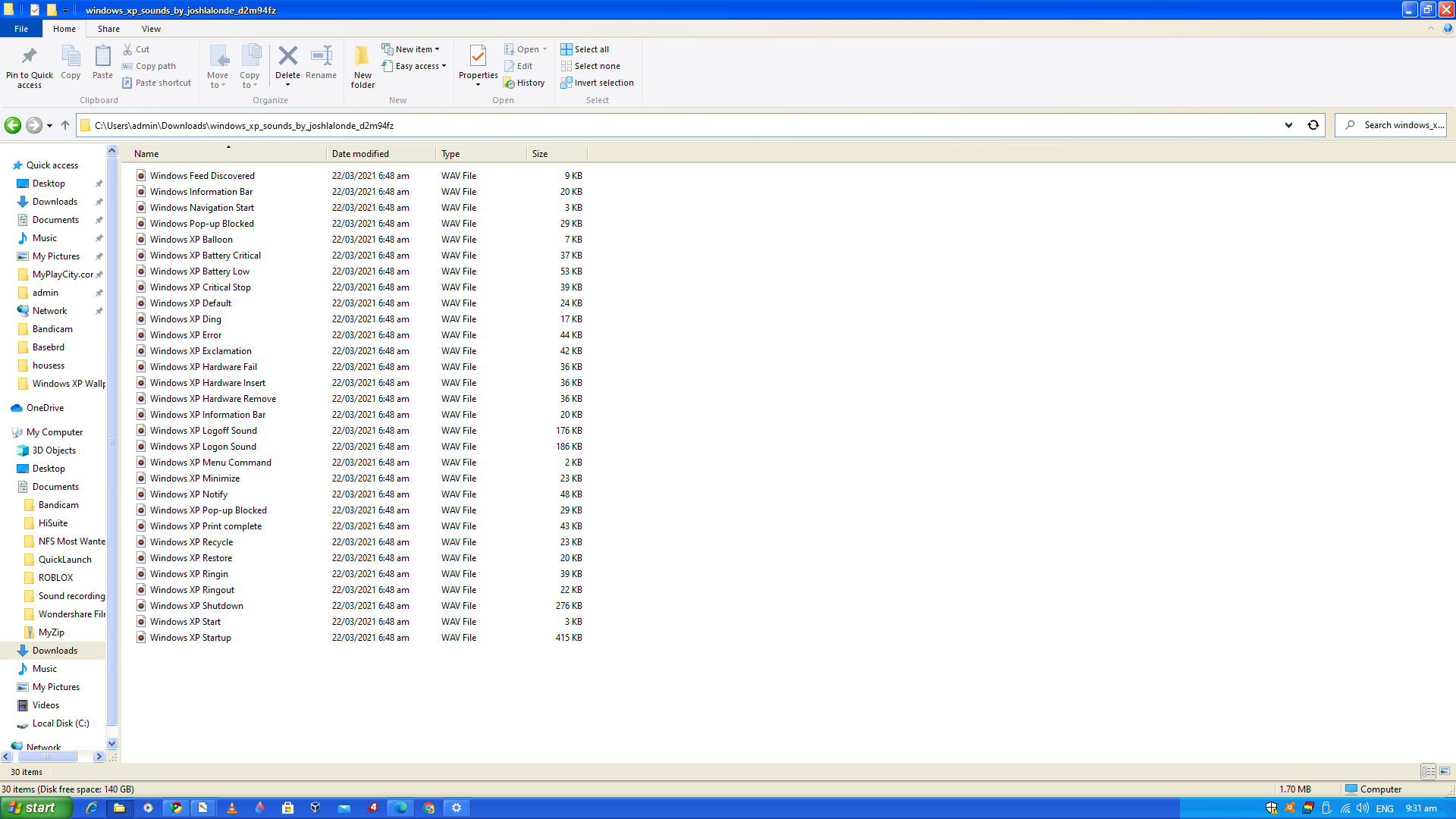Create a New folder from ribbon
The height and width of the screenshot is (819, 1456).
pyautogui.click(x=362, y=66)
